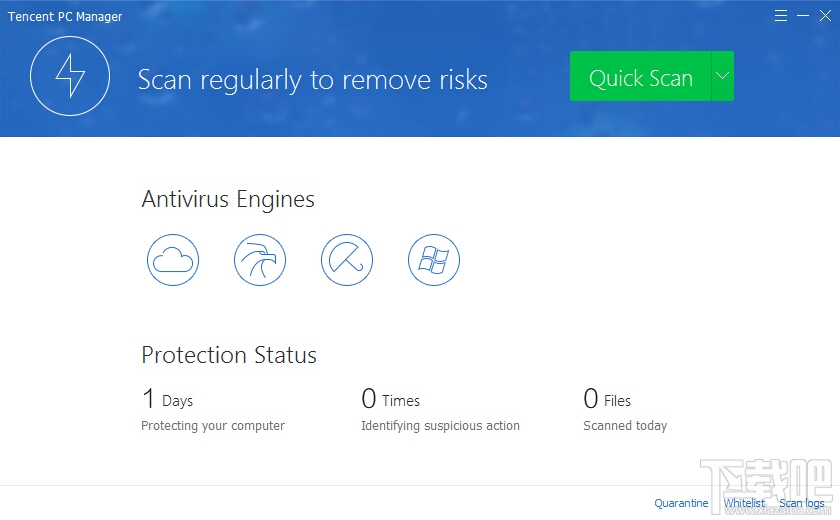The height and width of the screenshot is (520, 840).
Task: Select the eagle antivirus engine icon
Action: point(260,261)
